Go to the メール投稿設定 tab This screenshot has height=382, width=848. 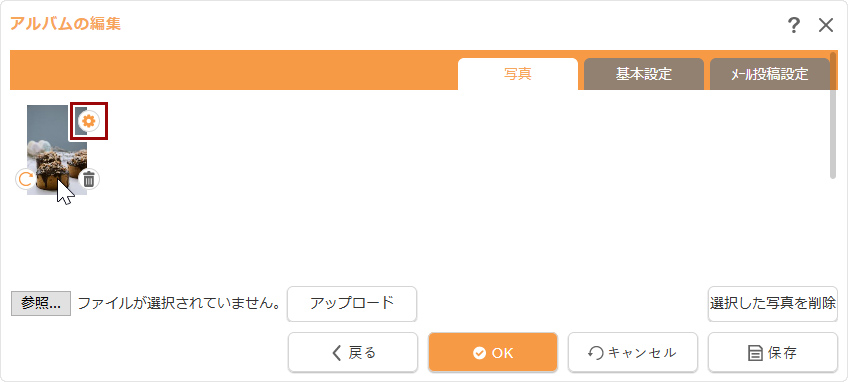click(x=770, y=74)
